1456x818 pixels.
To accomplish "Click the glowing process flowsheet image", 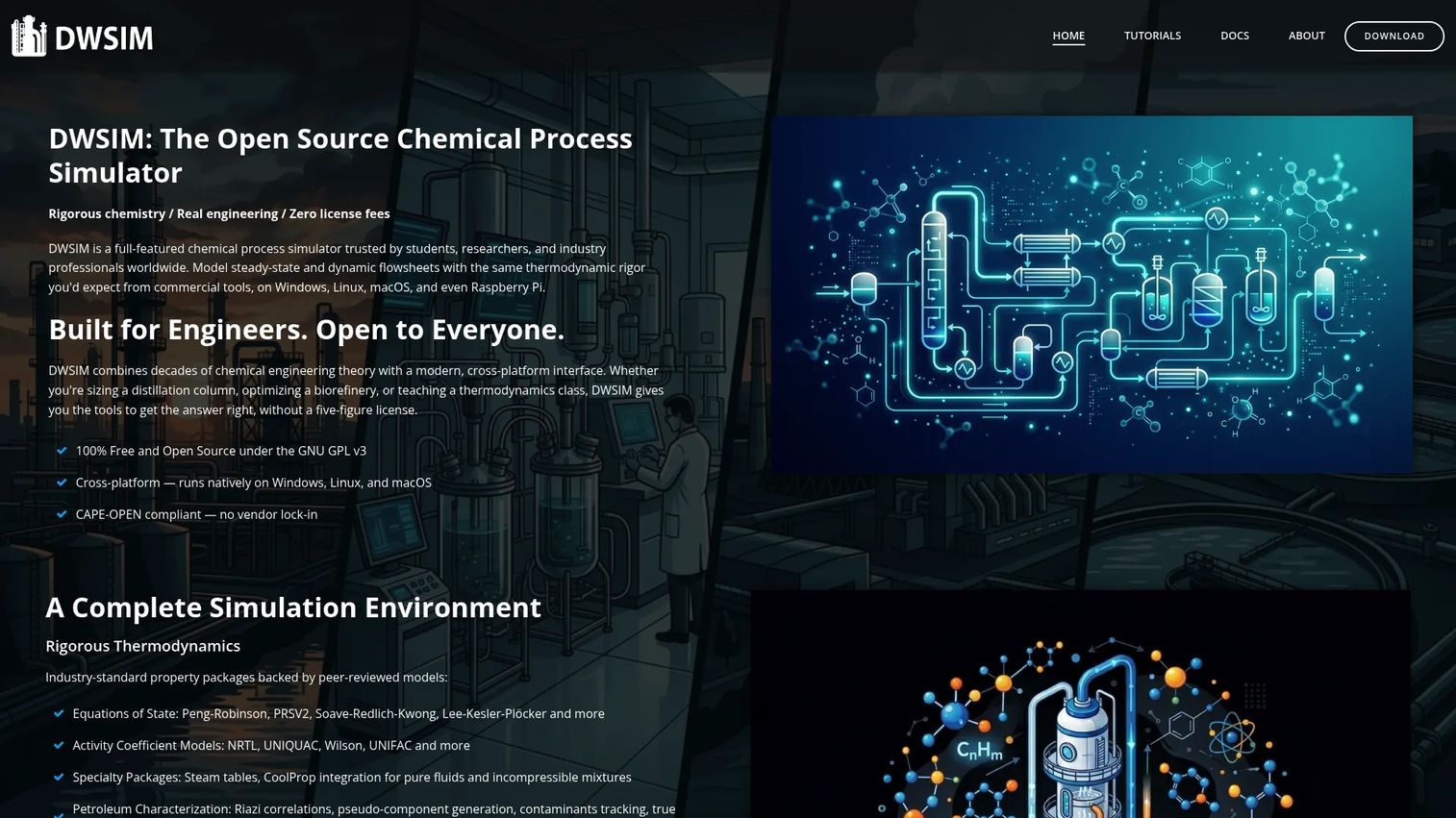I will pos(1092,294).
